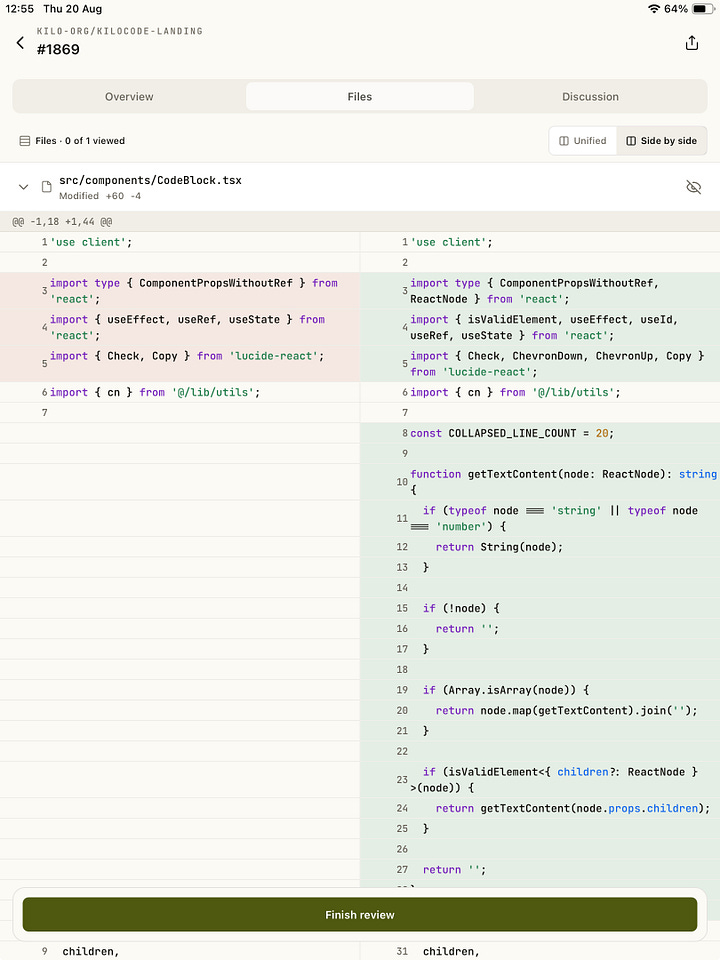Screen dimensions: 720x960
Task: Click line 15 'if (!node) {'
Action: tap(540, 609)
